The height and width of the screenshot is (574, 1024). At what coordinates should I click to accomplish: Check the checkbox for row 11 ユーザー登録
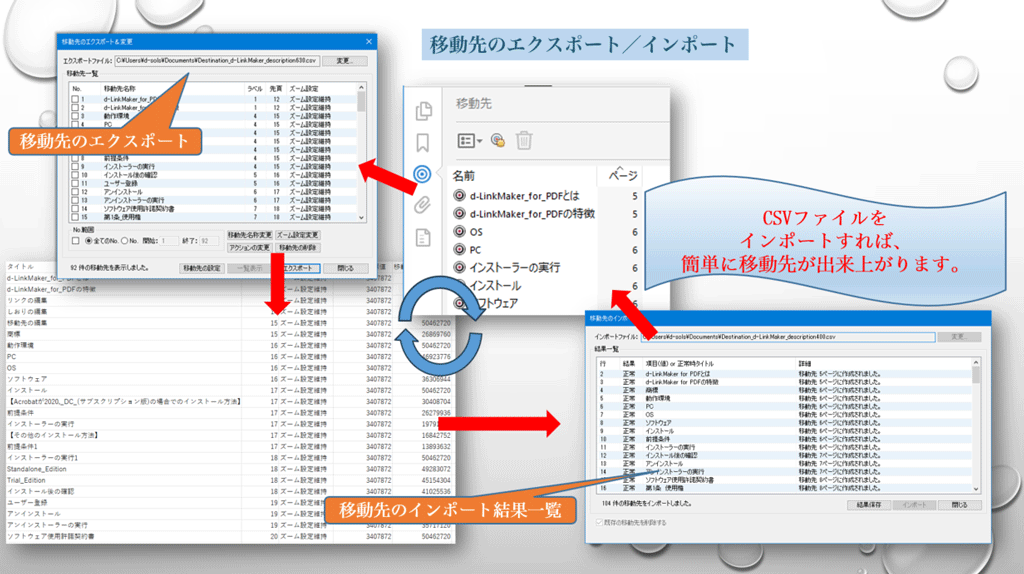click(76, 183)
